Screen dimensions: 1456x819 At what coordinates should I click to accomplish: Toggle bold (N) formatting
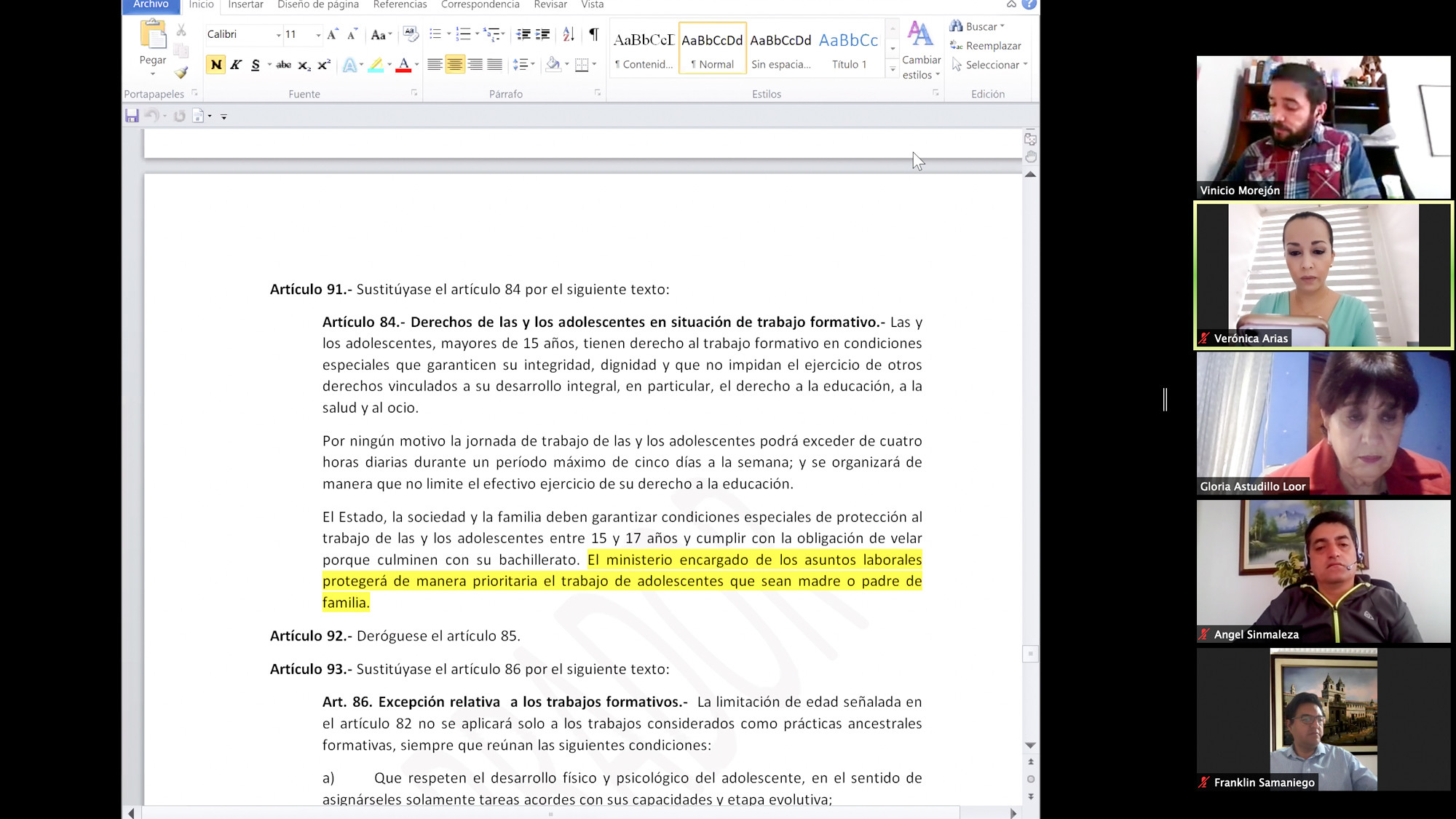[x=216, y=65]
